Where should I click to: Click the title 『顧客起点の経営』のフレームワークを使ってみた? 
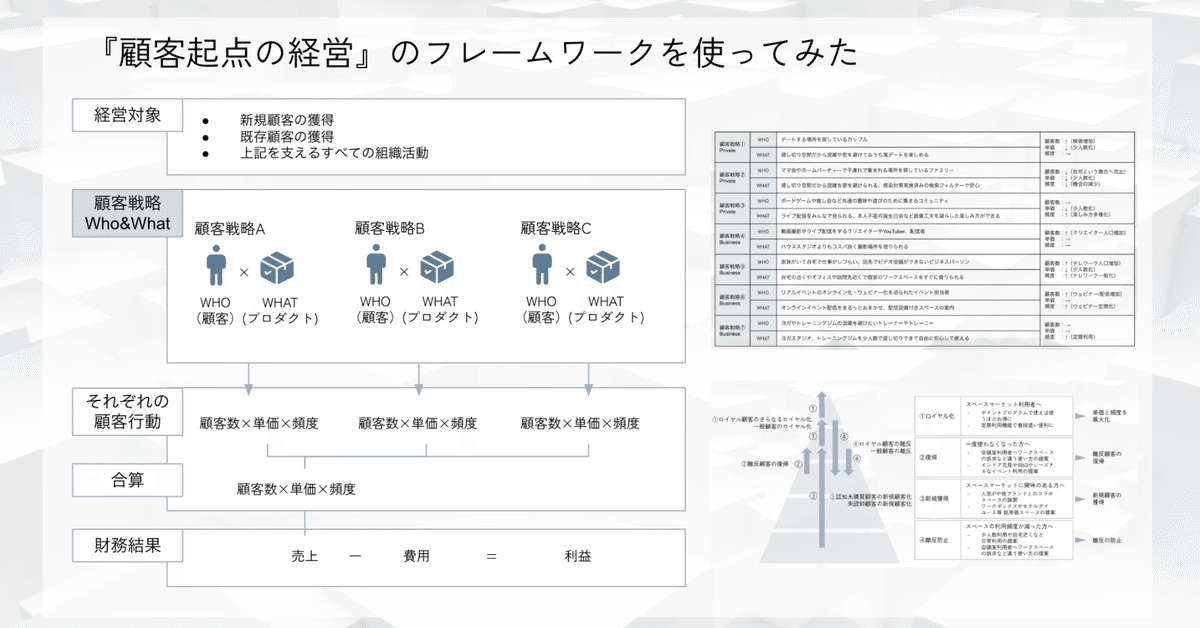[x=479, y=52]
